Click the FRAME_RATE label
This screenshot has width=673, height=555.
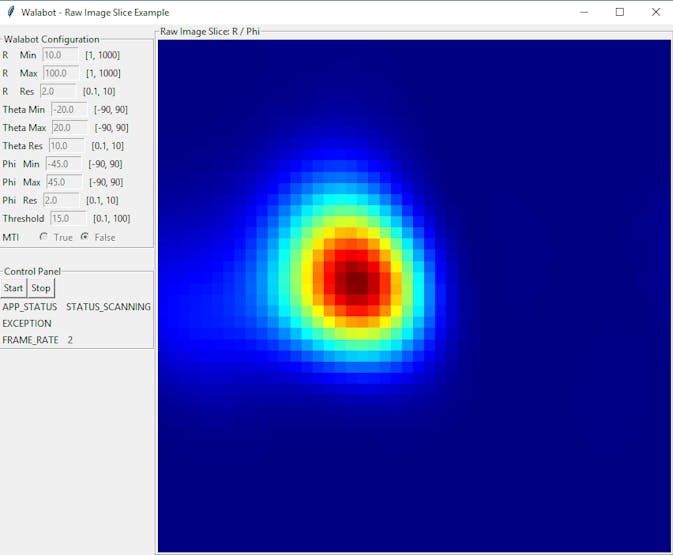click(30, 340)
